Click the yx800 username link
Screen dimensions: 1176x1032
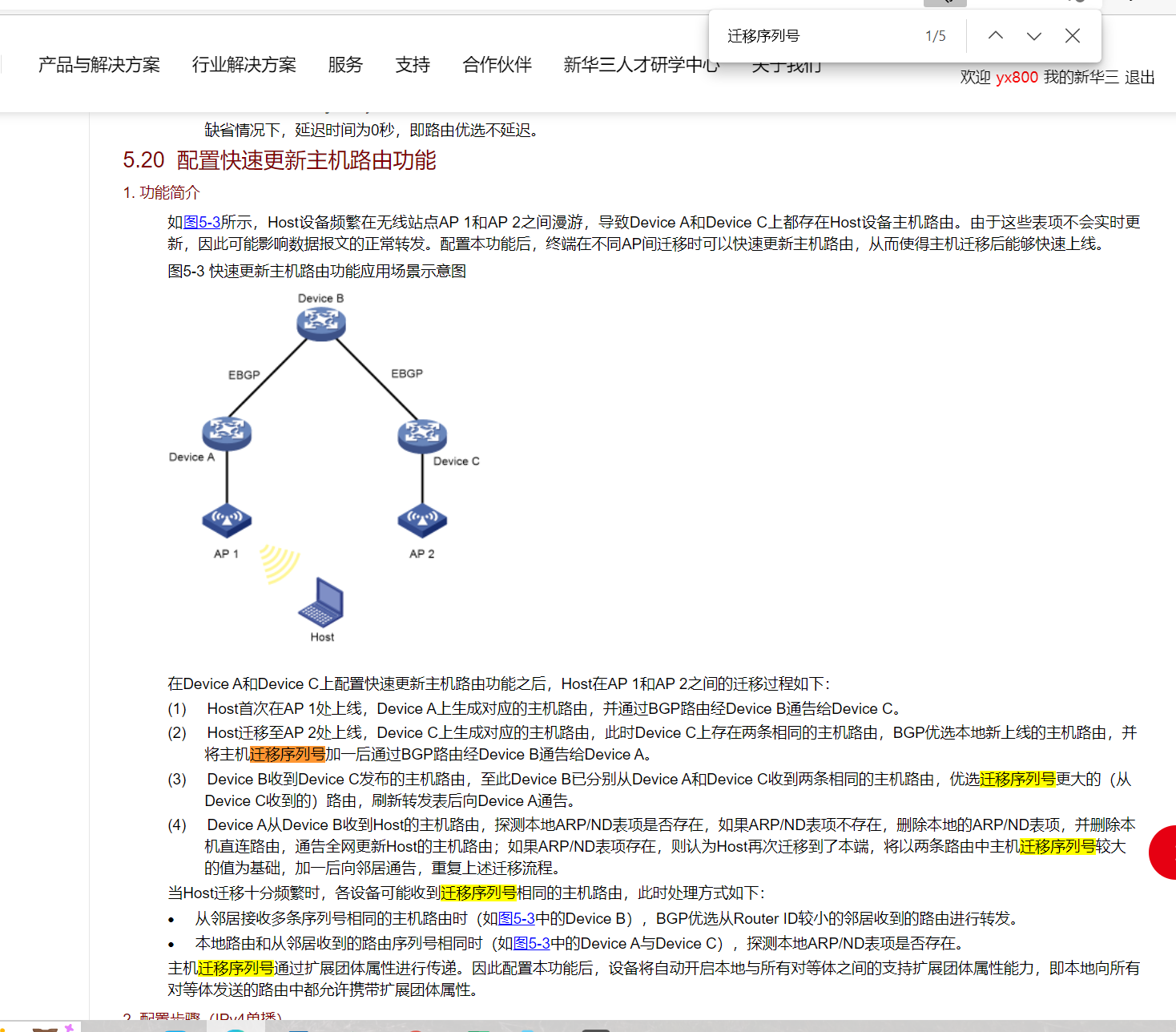pyautogui.click(x=1017, y=78)
